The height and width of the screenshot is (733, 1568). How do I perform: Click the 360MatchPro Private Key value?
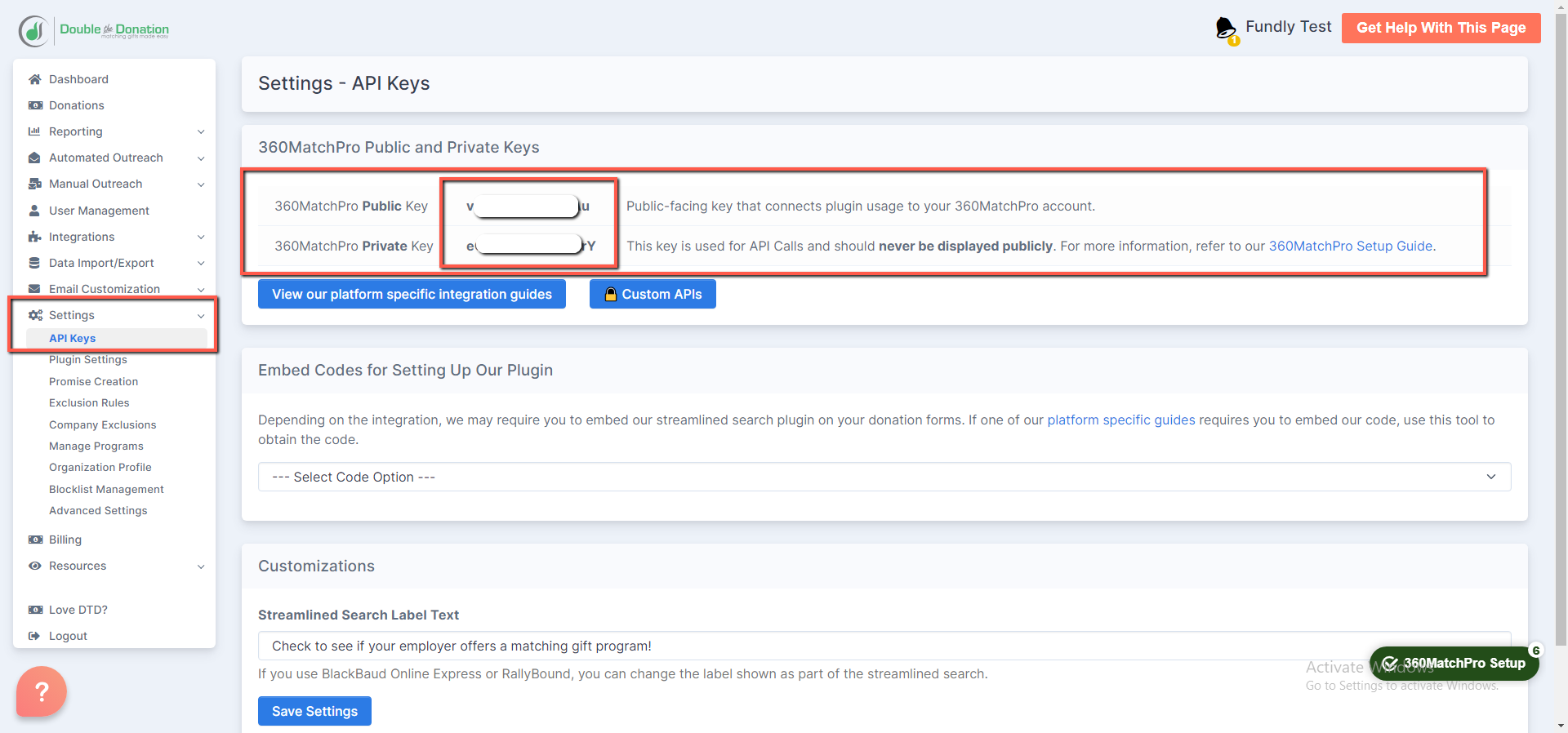tap(531, 246)
